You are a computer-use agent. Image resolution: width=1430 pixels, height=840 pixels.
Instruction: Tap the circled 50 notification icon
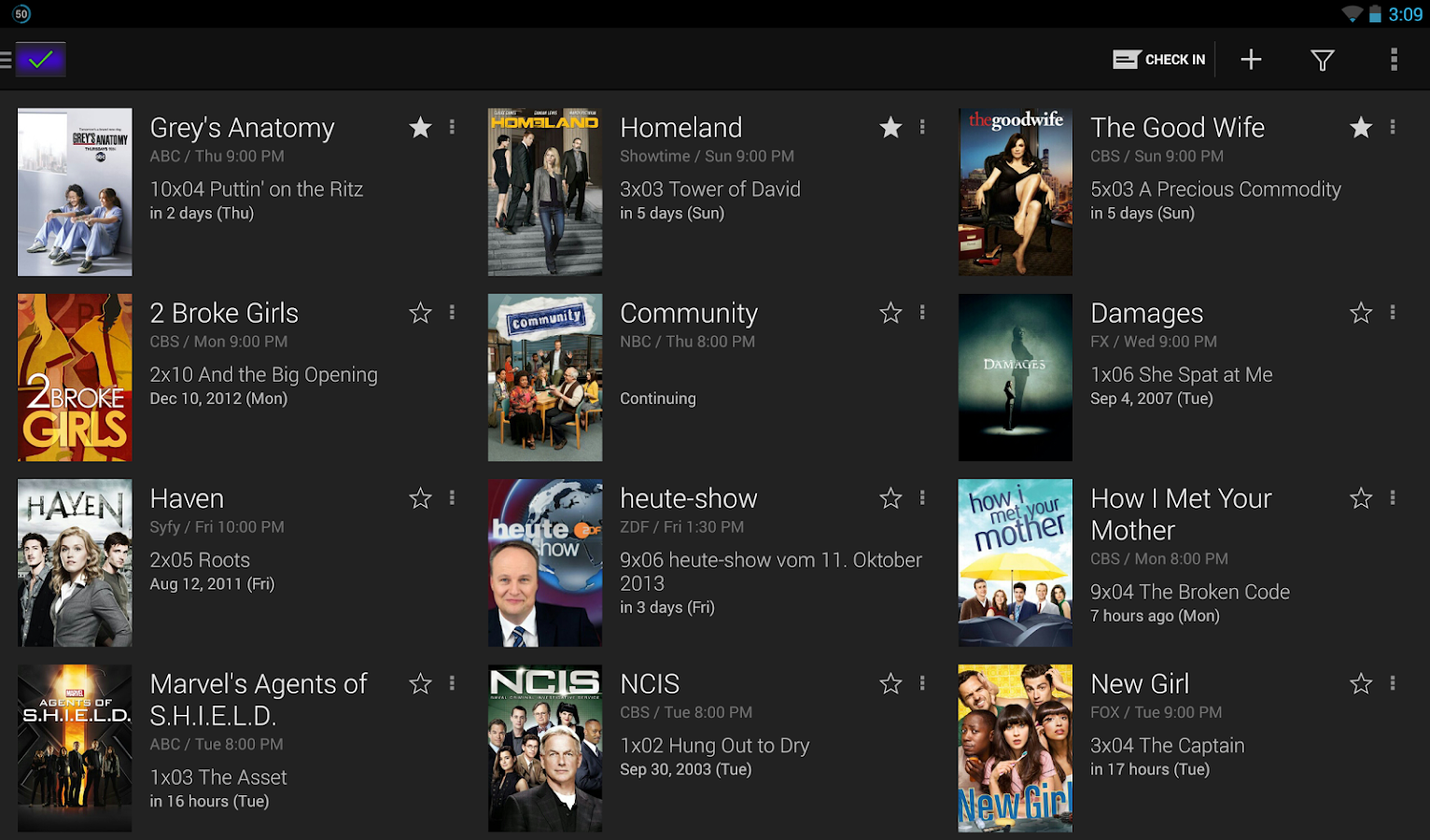(21, 14)
